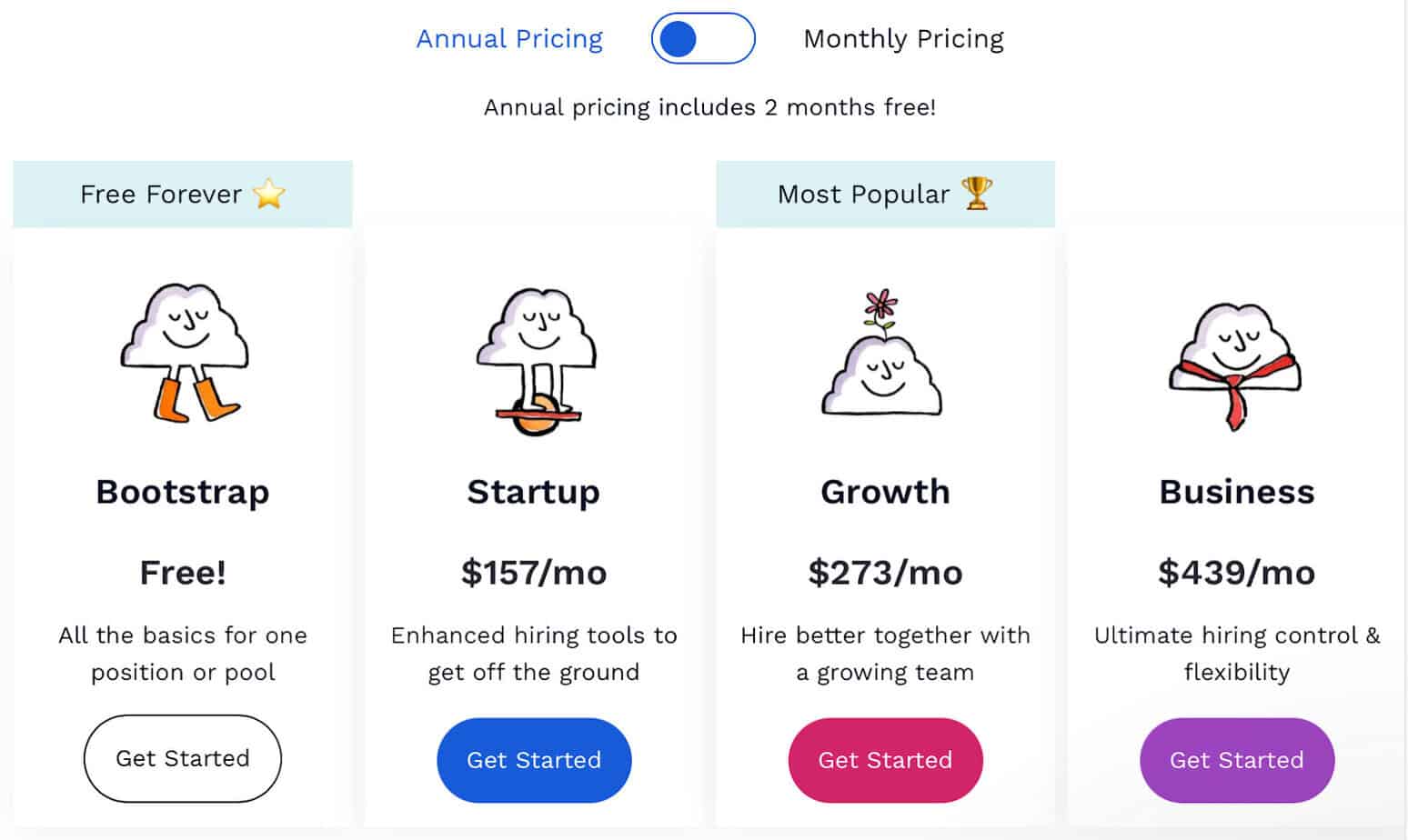The height and width of the screenshot is (840, 1408).
Task: Click the Startup cloud on unicycle icon
Action: (x=537, y=361)
